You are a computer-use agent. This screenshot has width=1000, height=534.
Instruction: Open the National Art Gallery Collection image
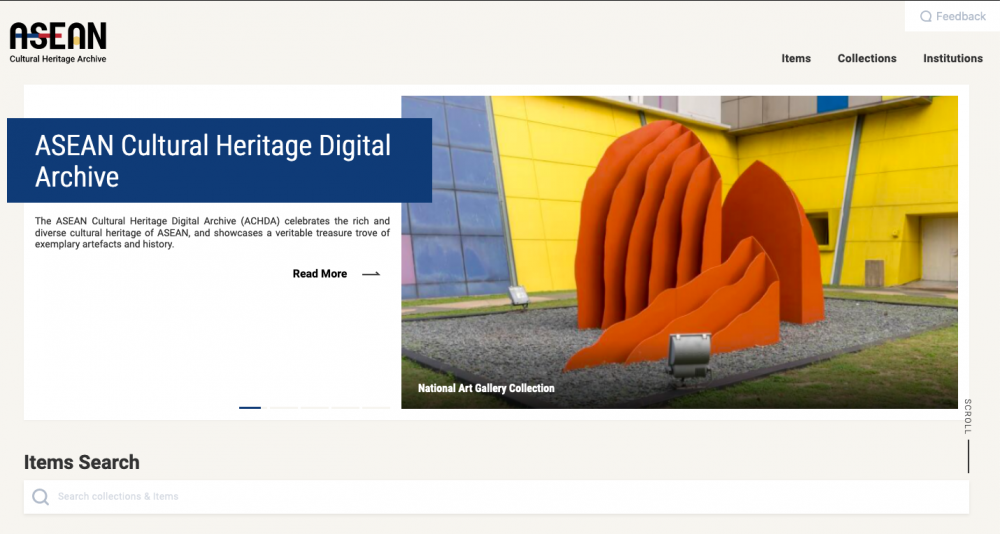(679, 252)
